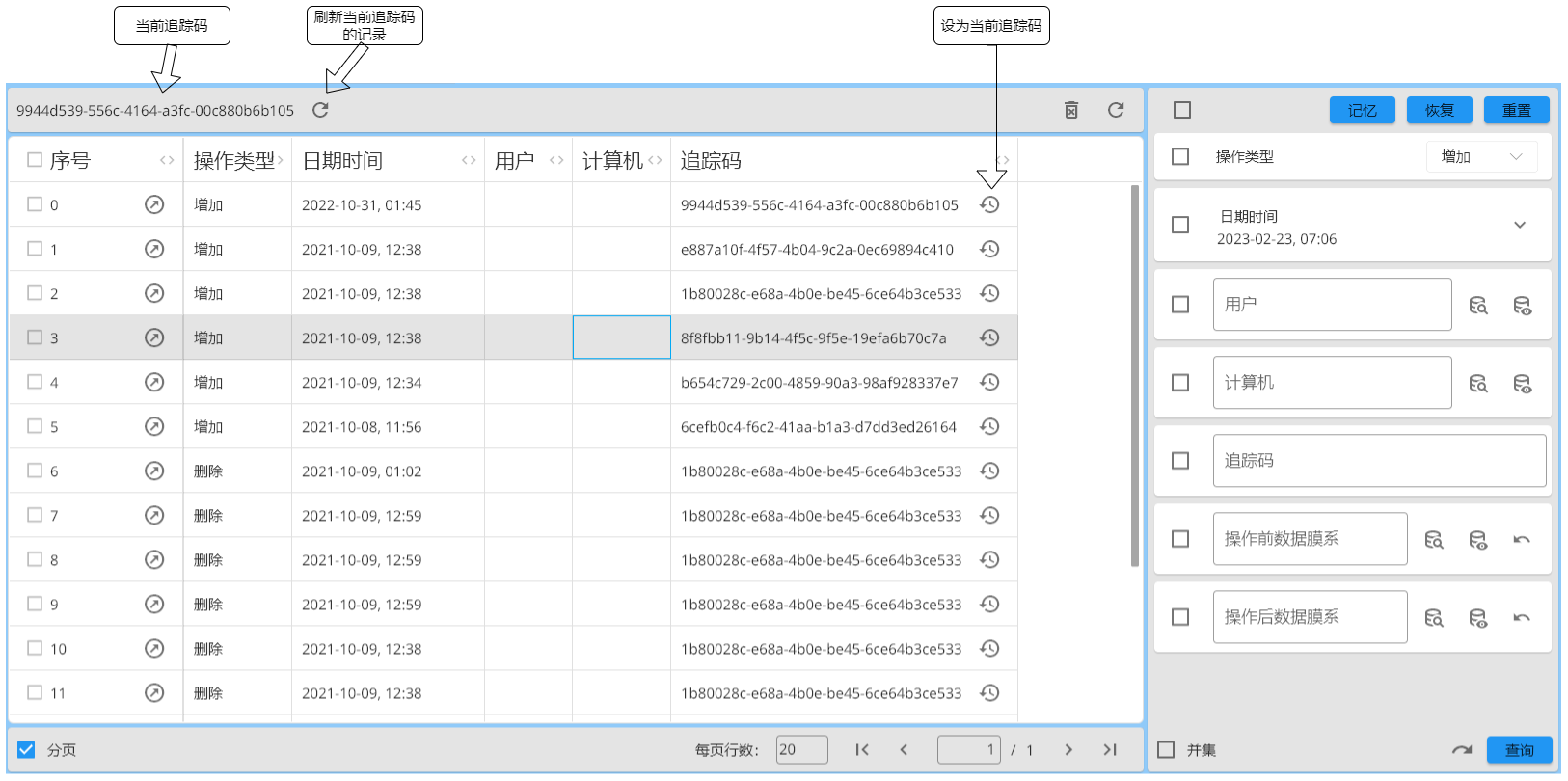Screen dimensions: 1568x781
Task: Open details arrow icon for row 3
Action: [x=154, y=337]
